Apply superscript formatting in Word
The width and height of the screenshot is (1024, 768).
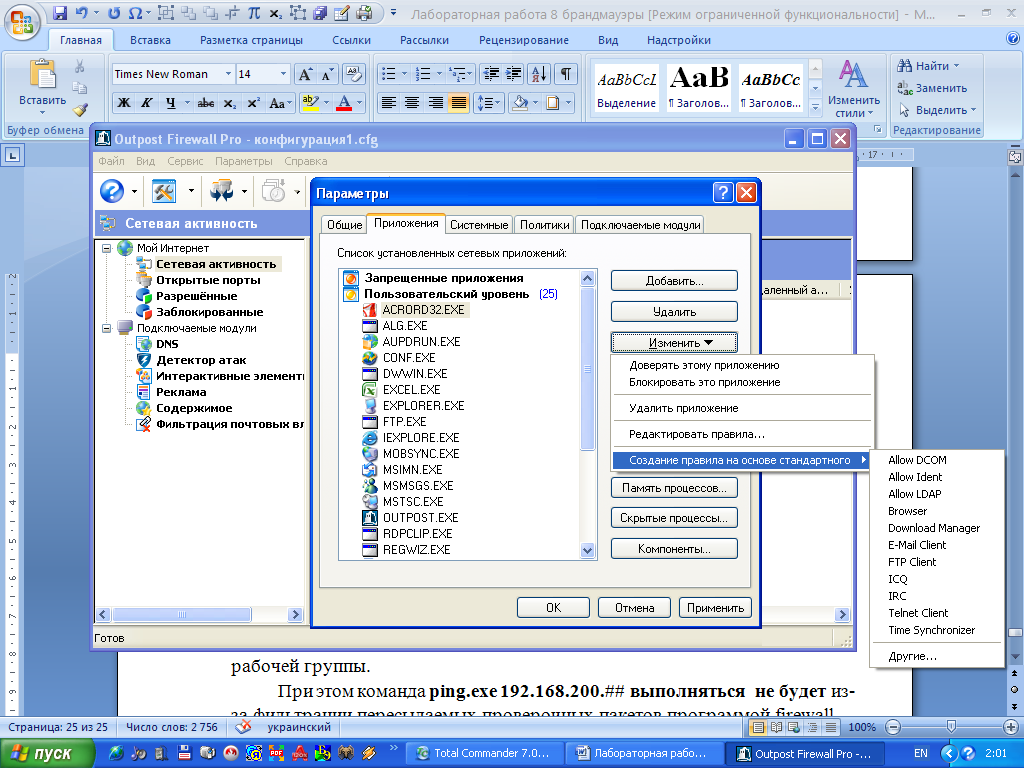tap(253, 103)
